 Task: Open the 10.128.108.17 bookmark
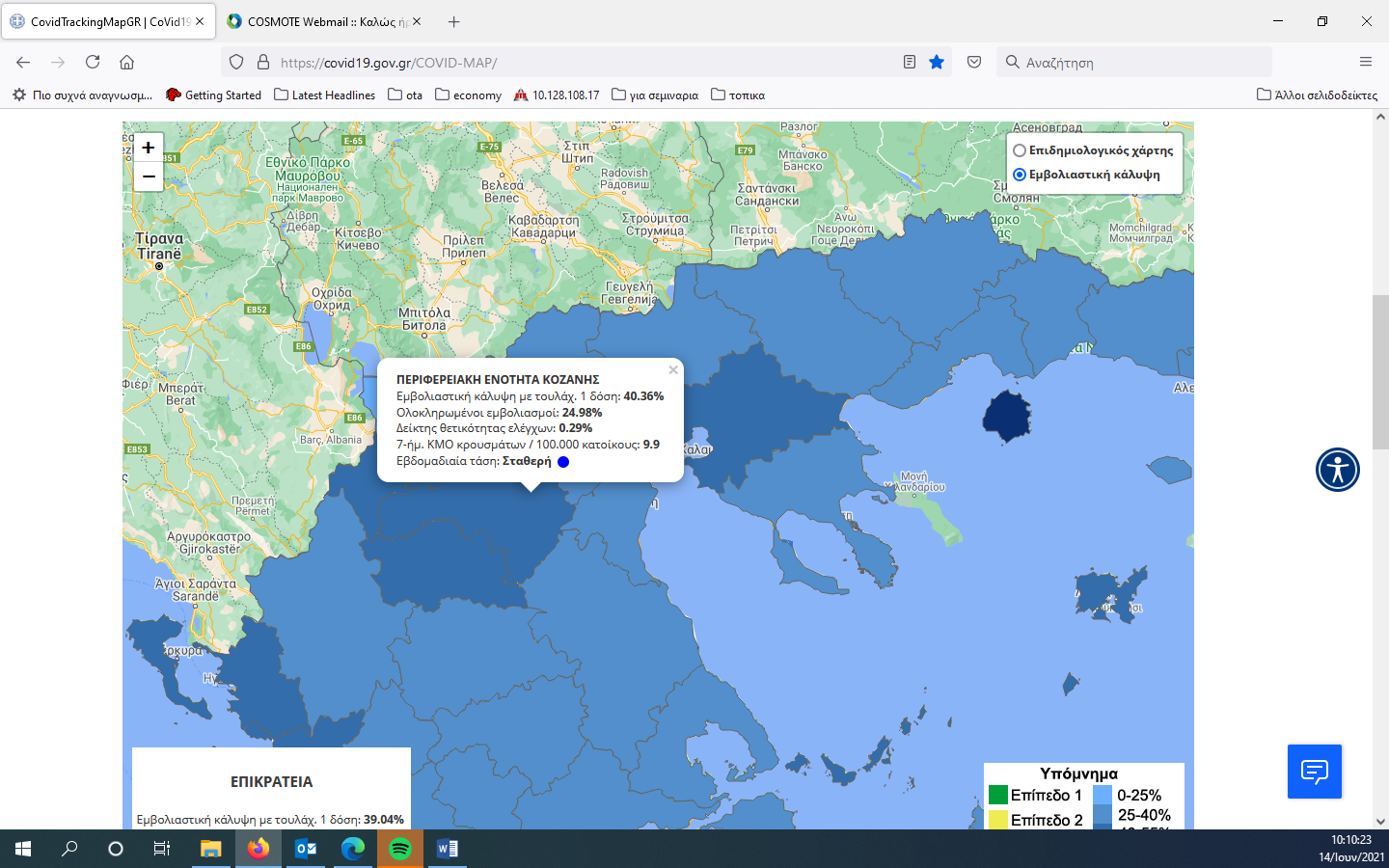(556, 95)
